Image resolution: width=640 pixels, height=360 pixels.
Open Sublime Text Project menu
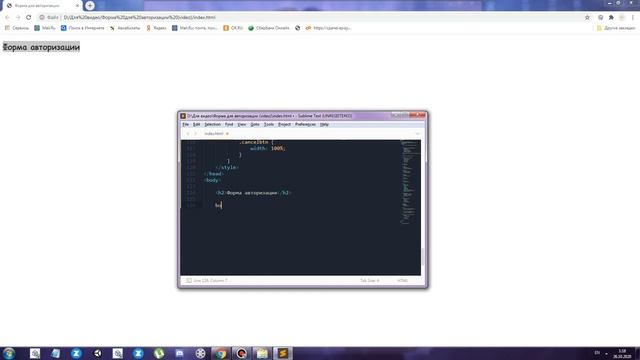click(284, 124)
